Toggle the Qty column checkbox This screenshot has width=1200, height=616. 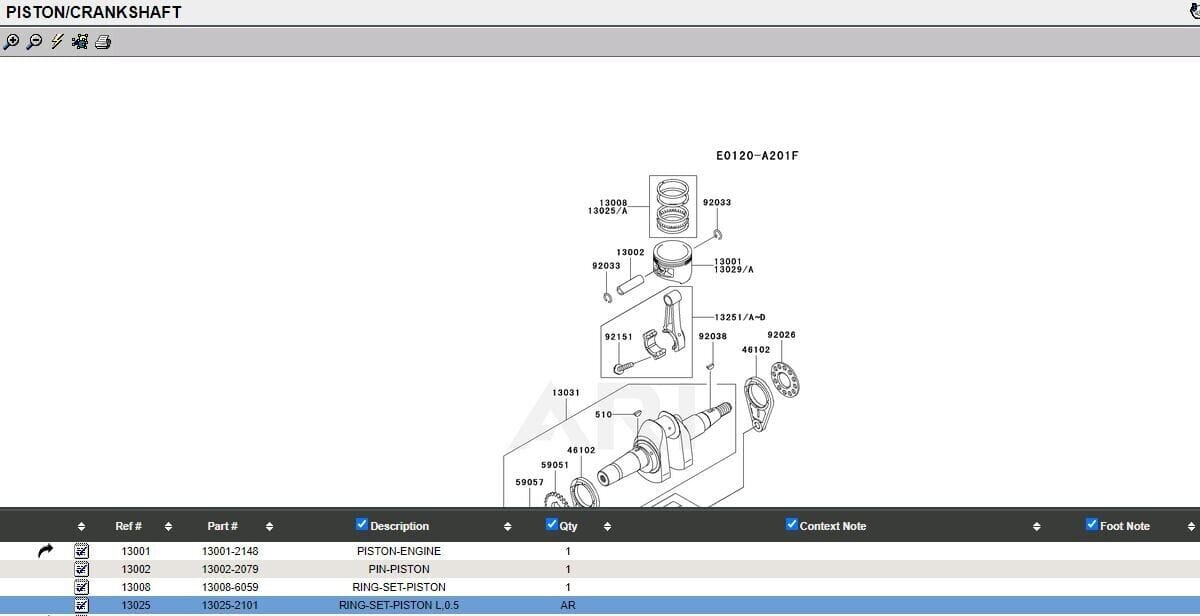point(552,525)
